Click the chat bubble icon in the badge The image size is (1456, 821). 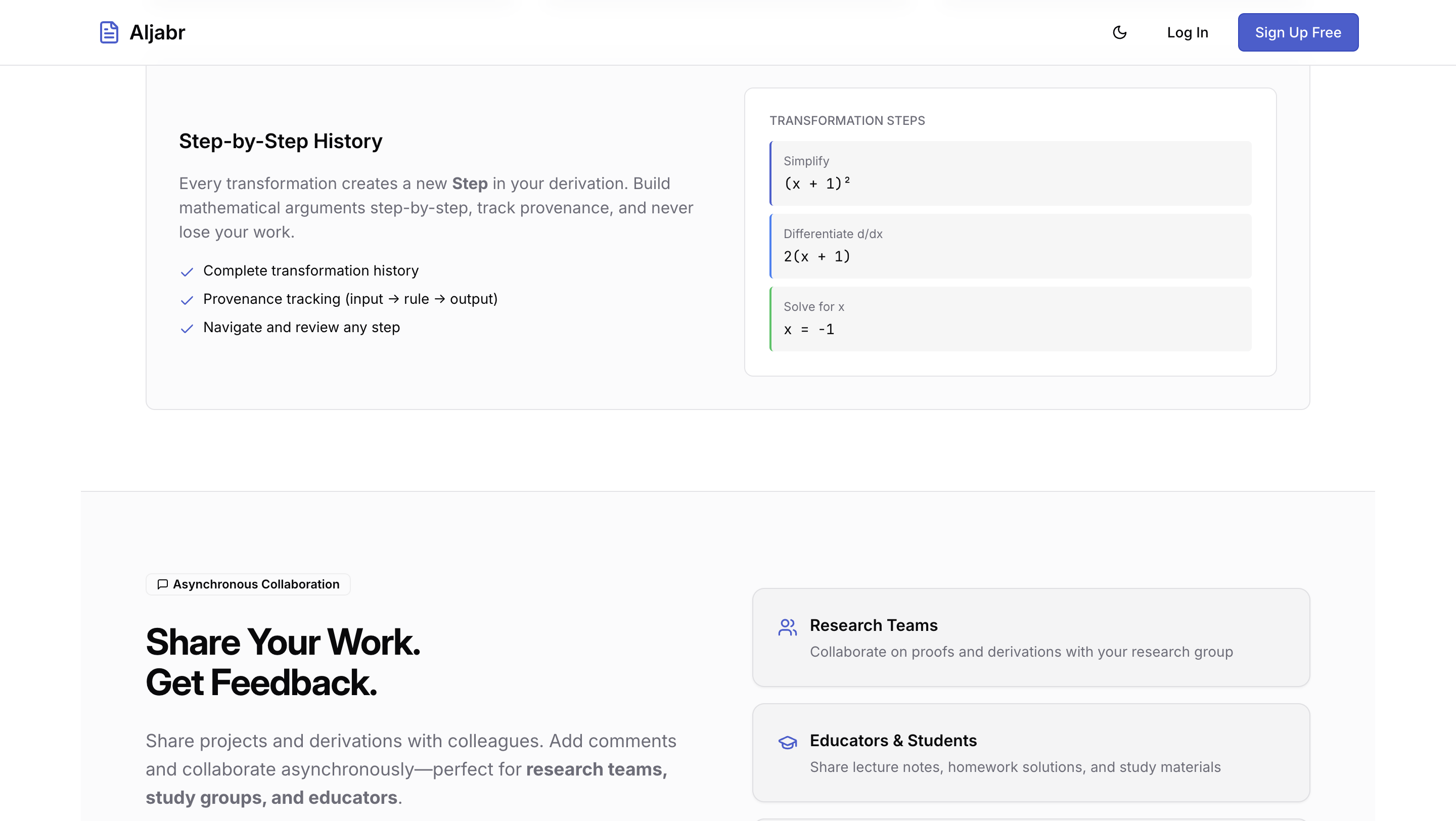click(x=162, y=584)
